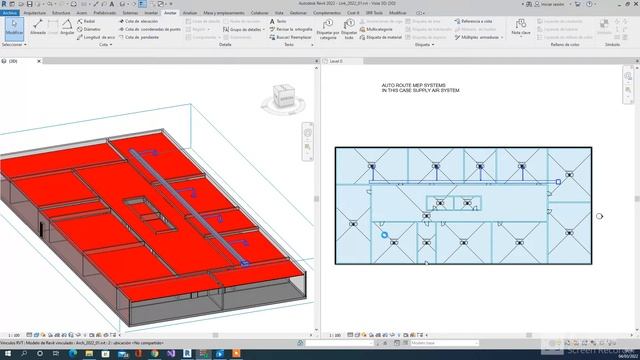Click the ViewCube in 3D view

click(x=284, y=96)
